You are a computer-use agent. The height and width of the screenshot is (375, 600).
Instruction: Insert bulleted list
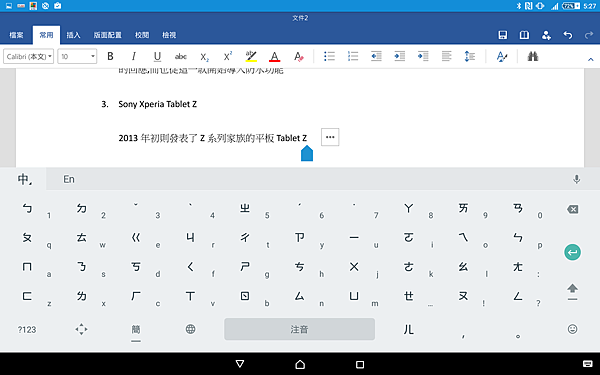point(329,57)
